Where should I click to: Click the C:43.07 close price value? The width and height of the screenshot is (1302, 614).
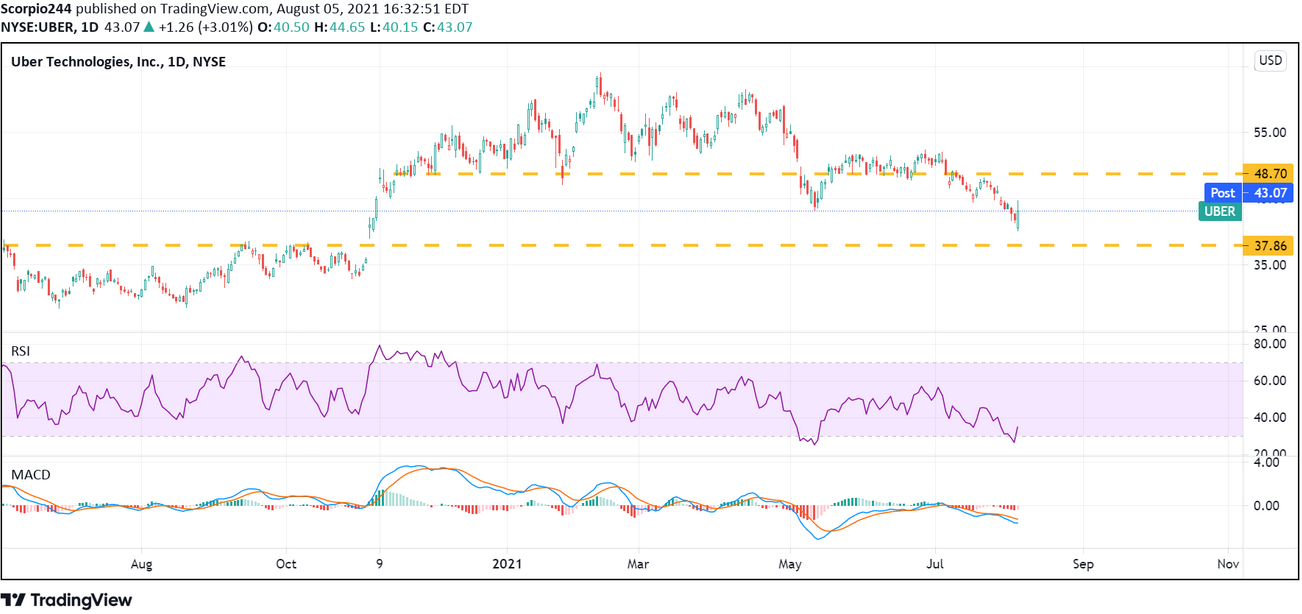coord(448,26)
